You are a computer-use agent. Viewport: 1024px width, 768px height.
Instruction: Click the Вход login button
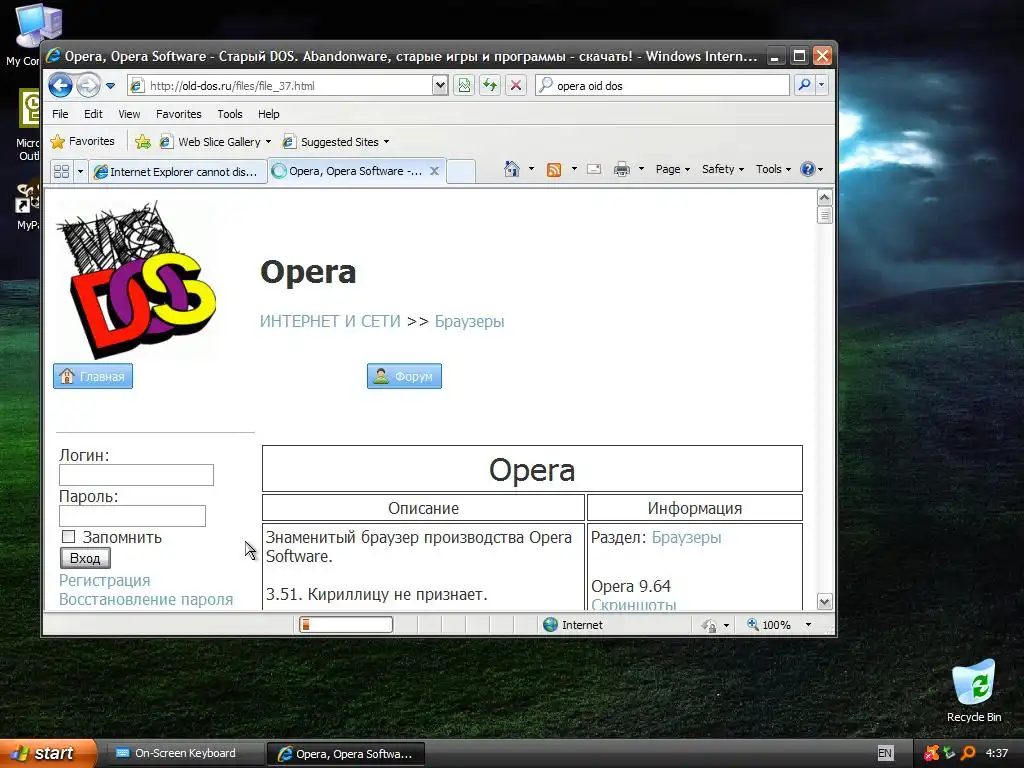click(x=85, y=558)
